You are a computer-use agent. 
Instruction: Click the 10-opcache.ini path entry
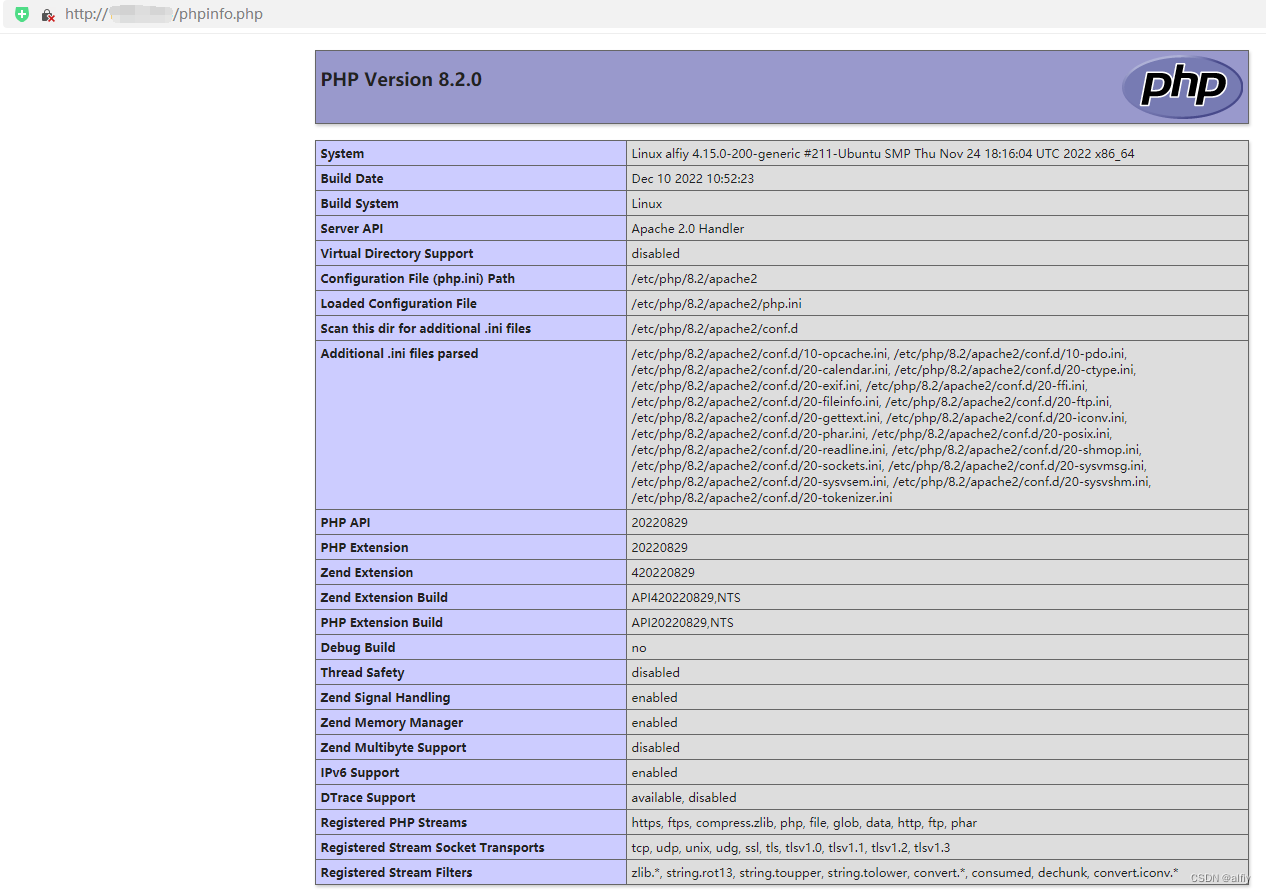click(x=760, y=354)
